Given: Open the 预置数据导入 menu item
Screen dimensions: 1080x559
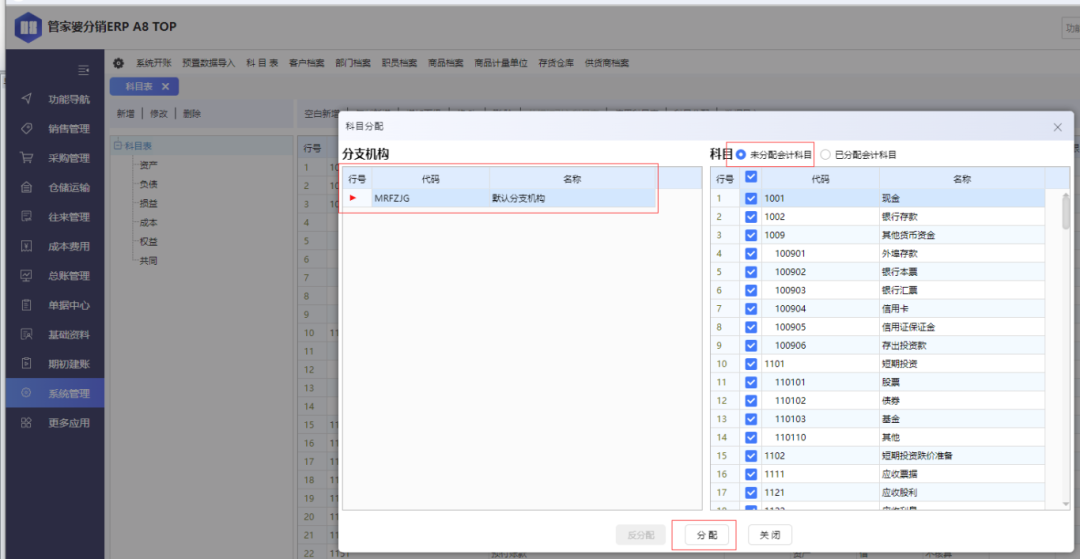Looking at the screenshot, I should (x=208, y=63).
